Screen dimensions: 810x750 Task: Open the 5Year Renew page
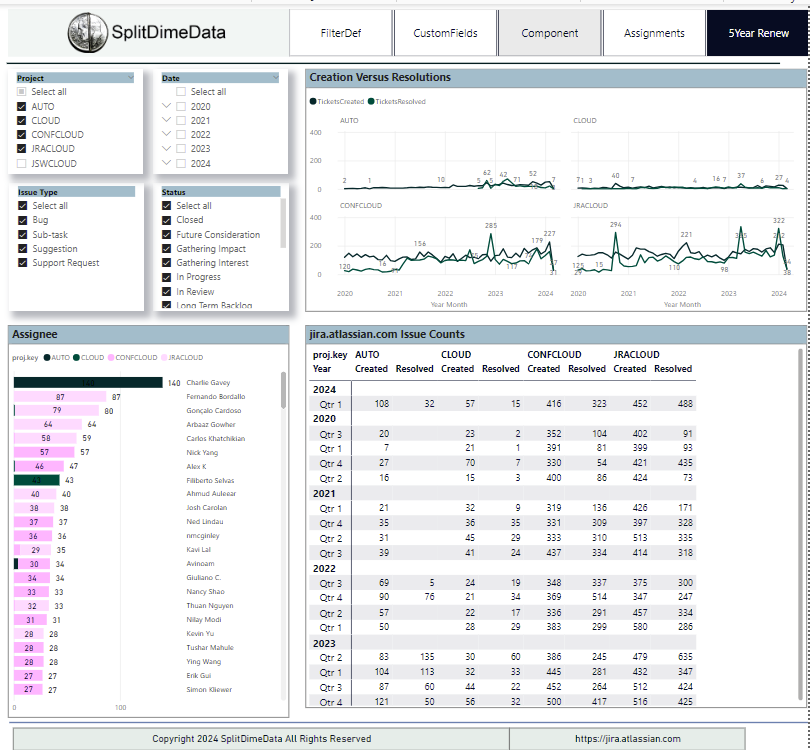757,33
